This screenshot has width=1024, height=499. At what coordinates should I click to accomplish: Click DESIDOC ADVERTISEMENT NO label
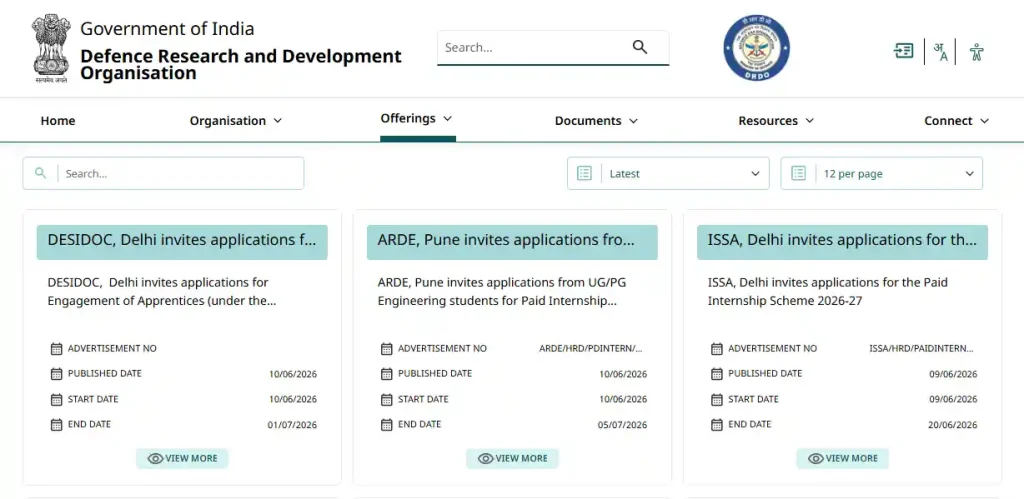click(112, 349)
